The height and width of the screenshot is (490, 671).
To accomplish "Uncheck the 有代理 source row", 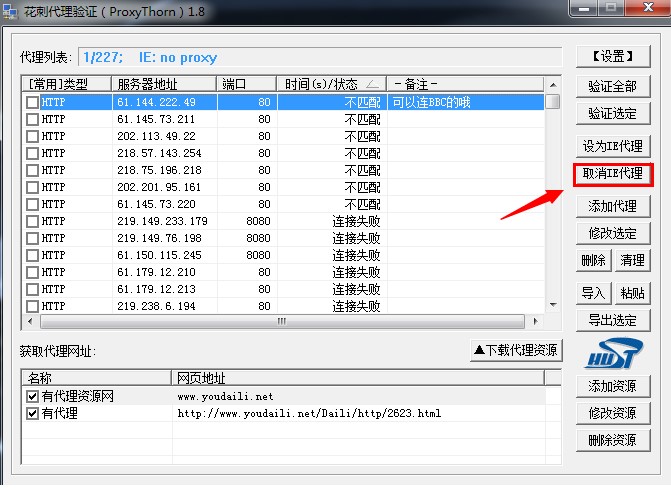I will pyautogui.click(x=33, y=413).
